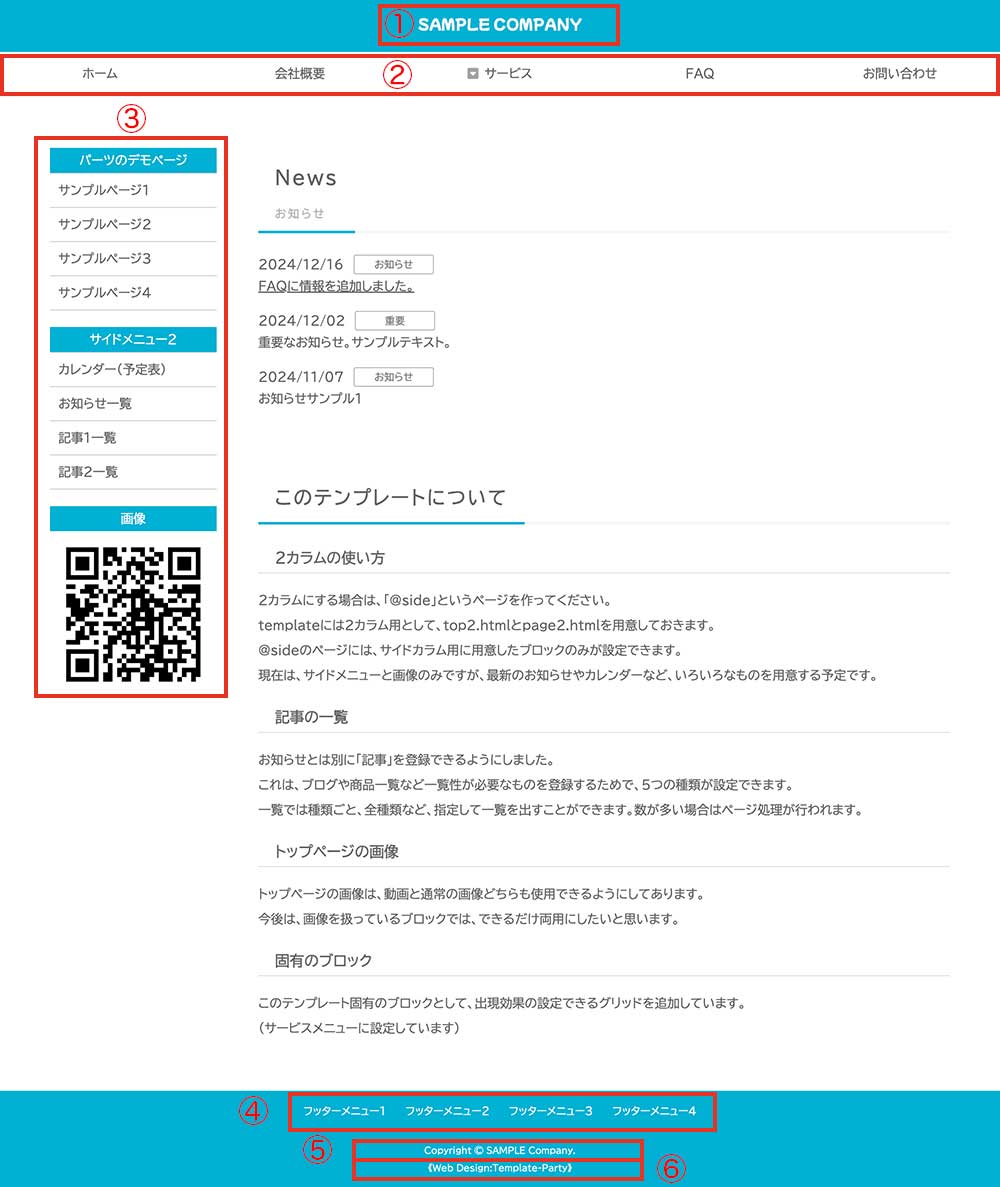
Task: Open フッターメニュー3 footer link
Action: (550, 1111)
